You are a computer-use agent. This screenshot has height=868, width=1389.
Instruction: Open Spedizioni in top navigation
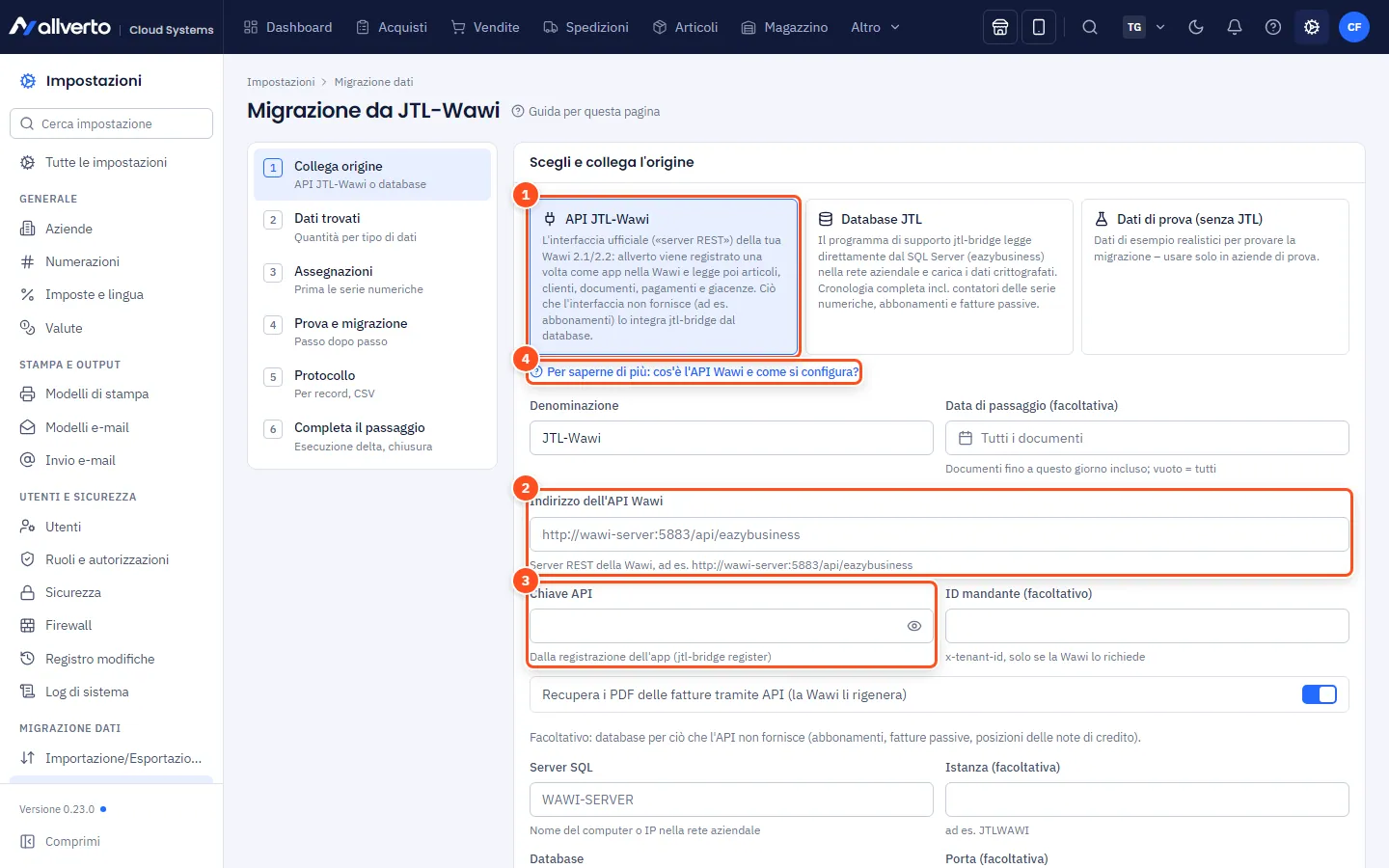(x=586, y=27)
